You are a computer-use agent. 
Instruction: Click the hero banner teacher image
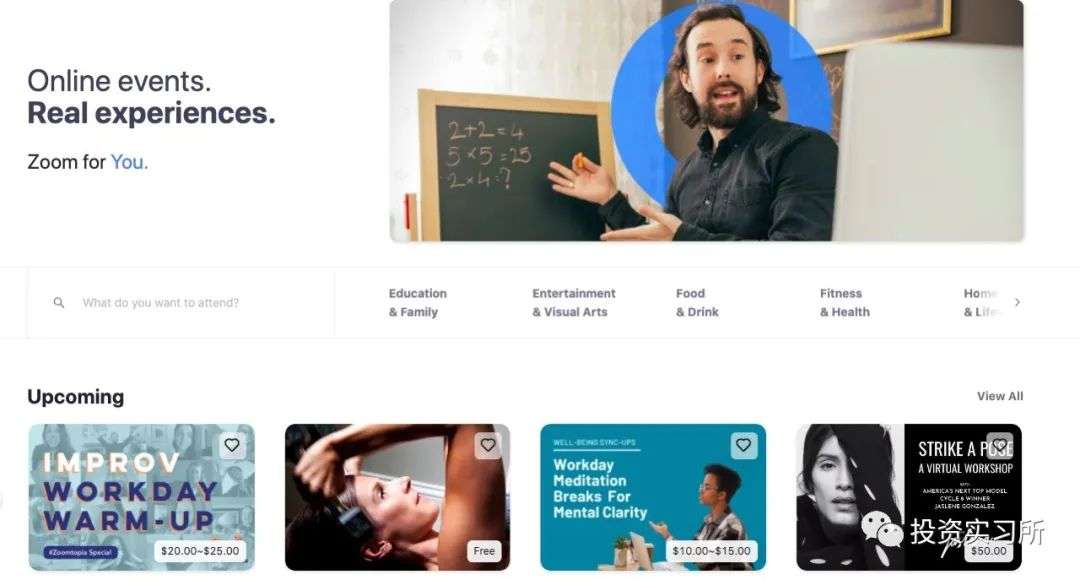click(x=707, y=120)
